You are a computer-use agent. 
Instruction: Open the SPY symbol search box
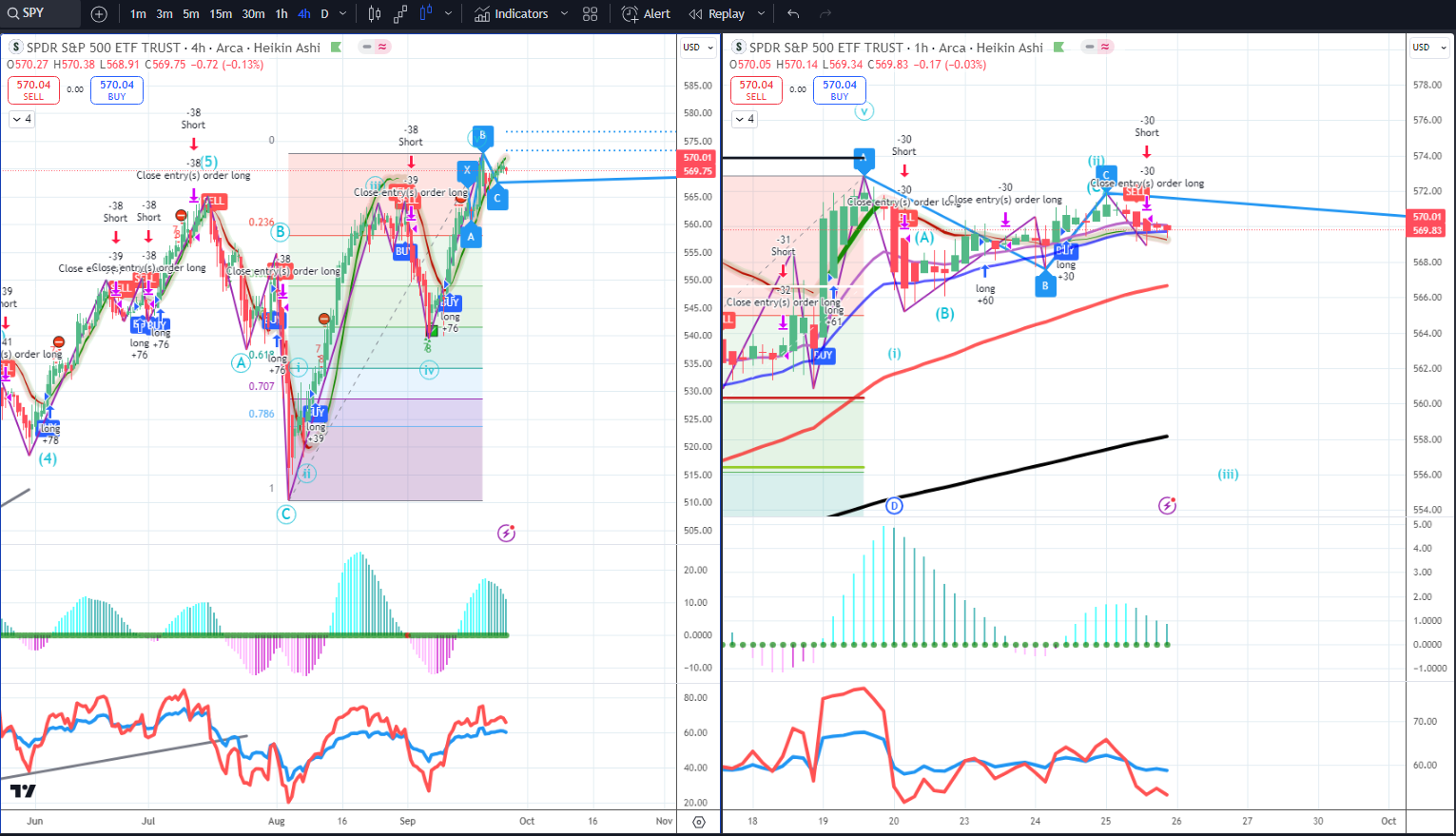[40, 13]
